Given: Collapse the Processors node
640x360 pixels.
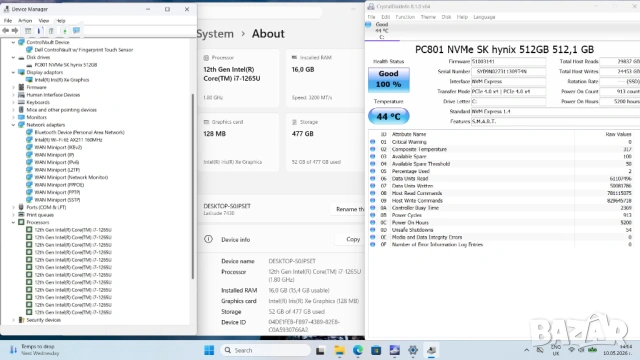Looking at the screenshot, I should pos(13,222).
